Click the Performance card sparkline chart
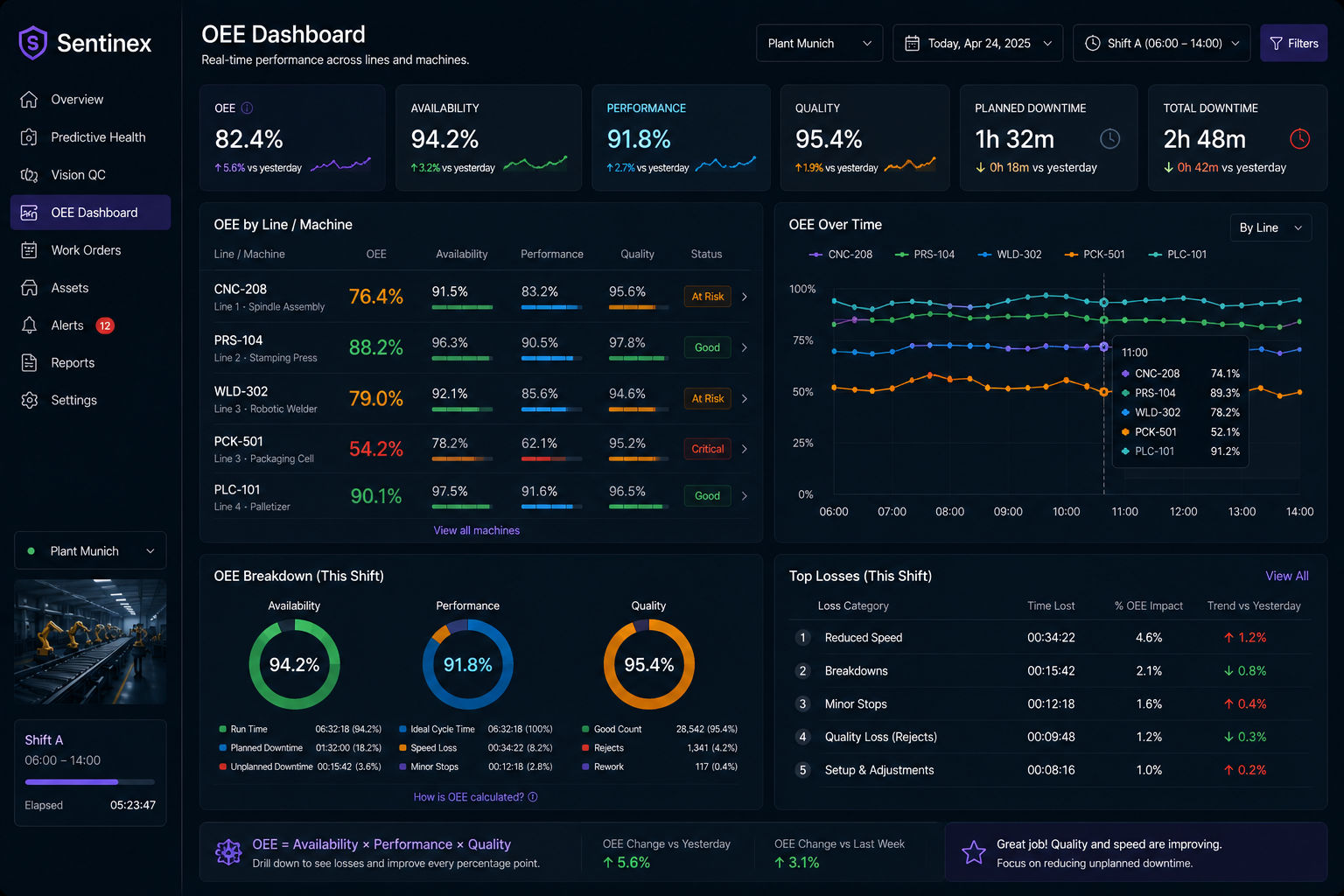 pyautogui.click(x=725, y=163)
